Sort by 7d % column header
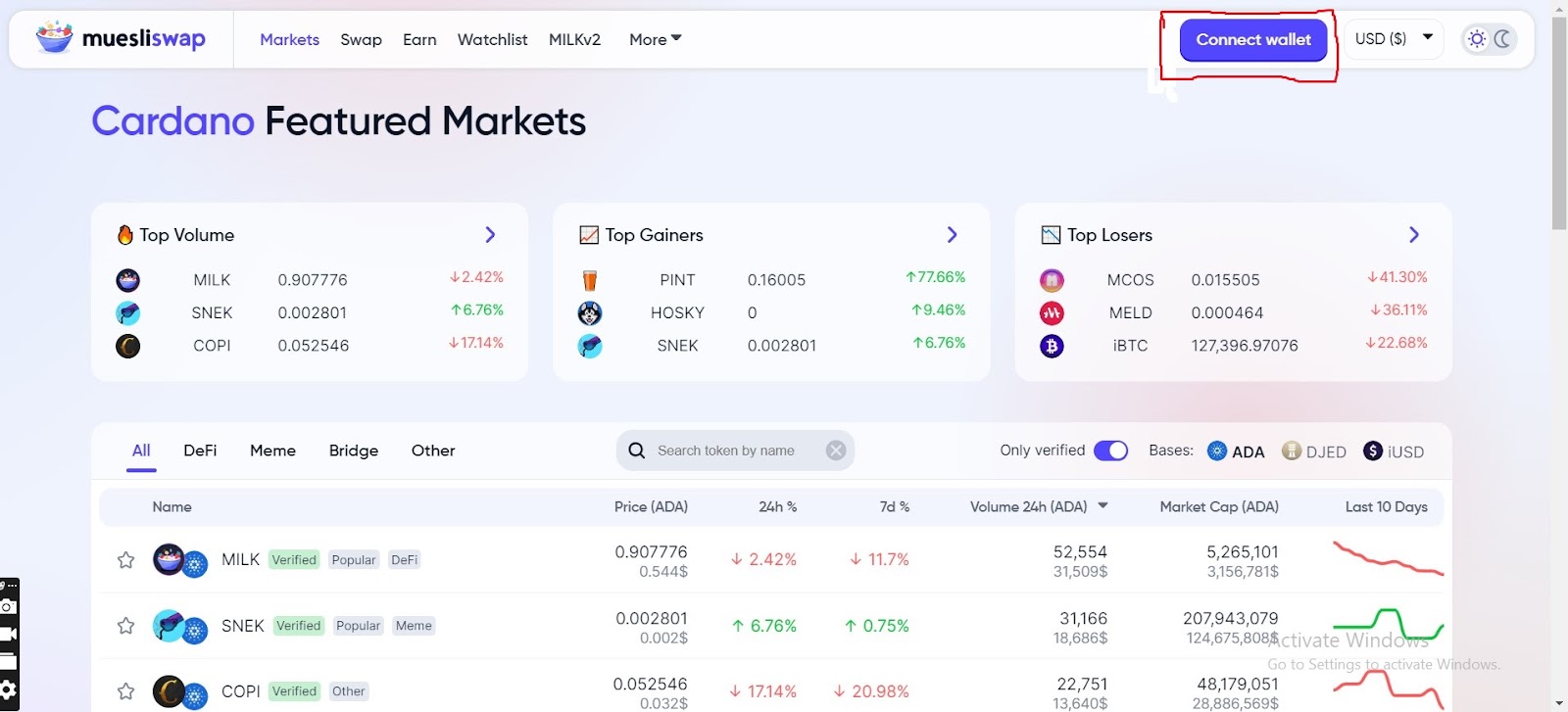Viewport: 1568px width, 712px height. [895, 506]
